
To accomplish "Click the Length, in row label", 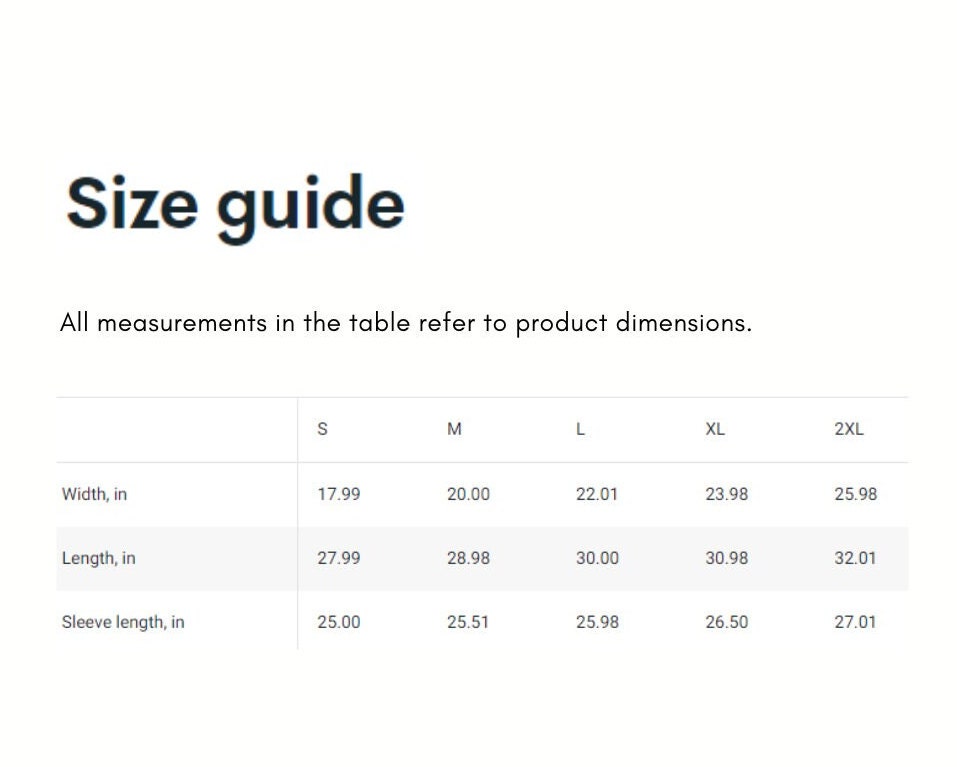I will click(99, 558).
